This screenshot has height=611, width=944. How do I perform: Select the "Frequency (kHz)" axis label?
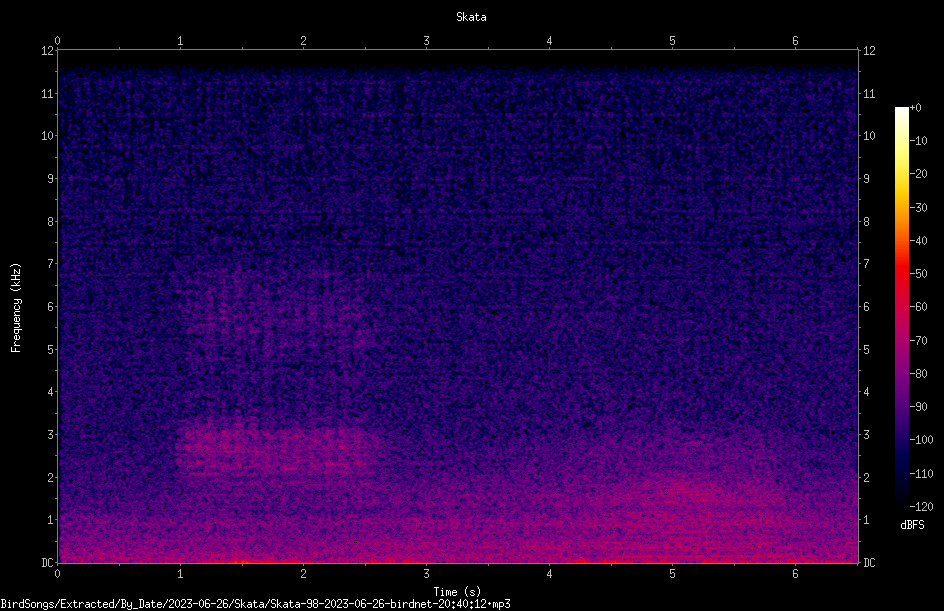coord(16,308)
